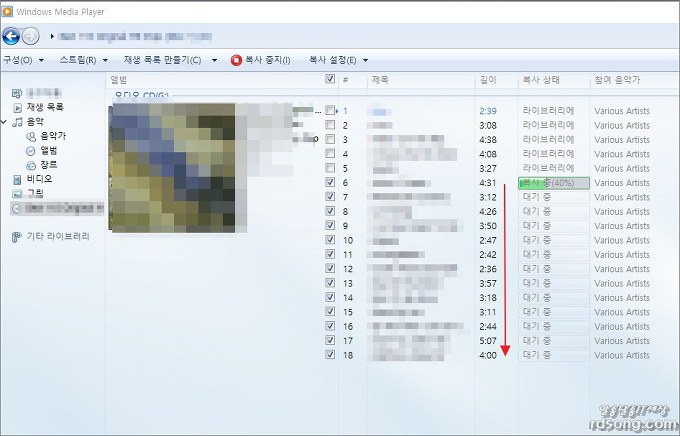
Task: Check the box for track 1
Action: 330,111
